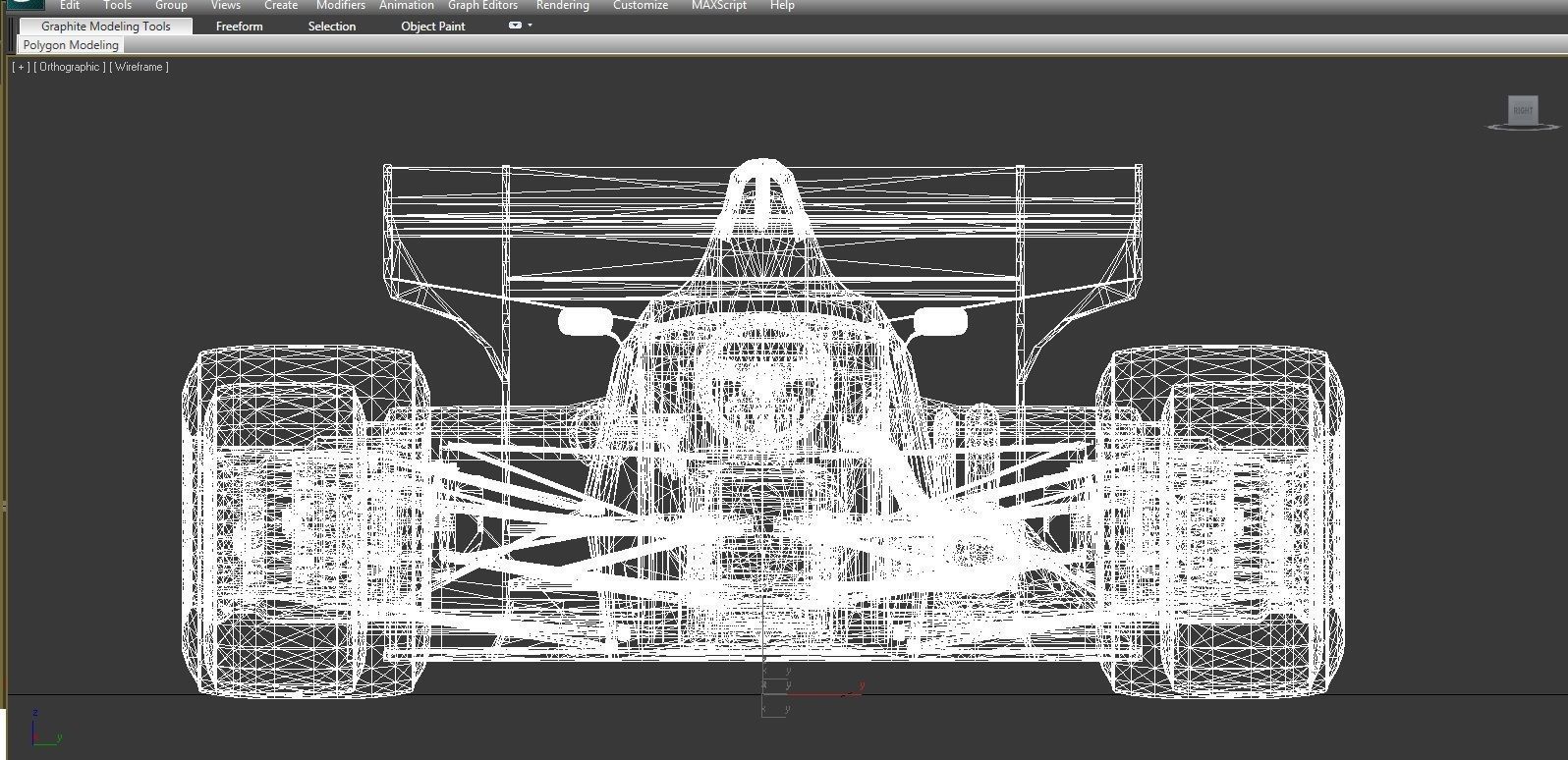1568x760 pixels.
Task: Open the Rendering menu
Action: coord(563,5)
